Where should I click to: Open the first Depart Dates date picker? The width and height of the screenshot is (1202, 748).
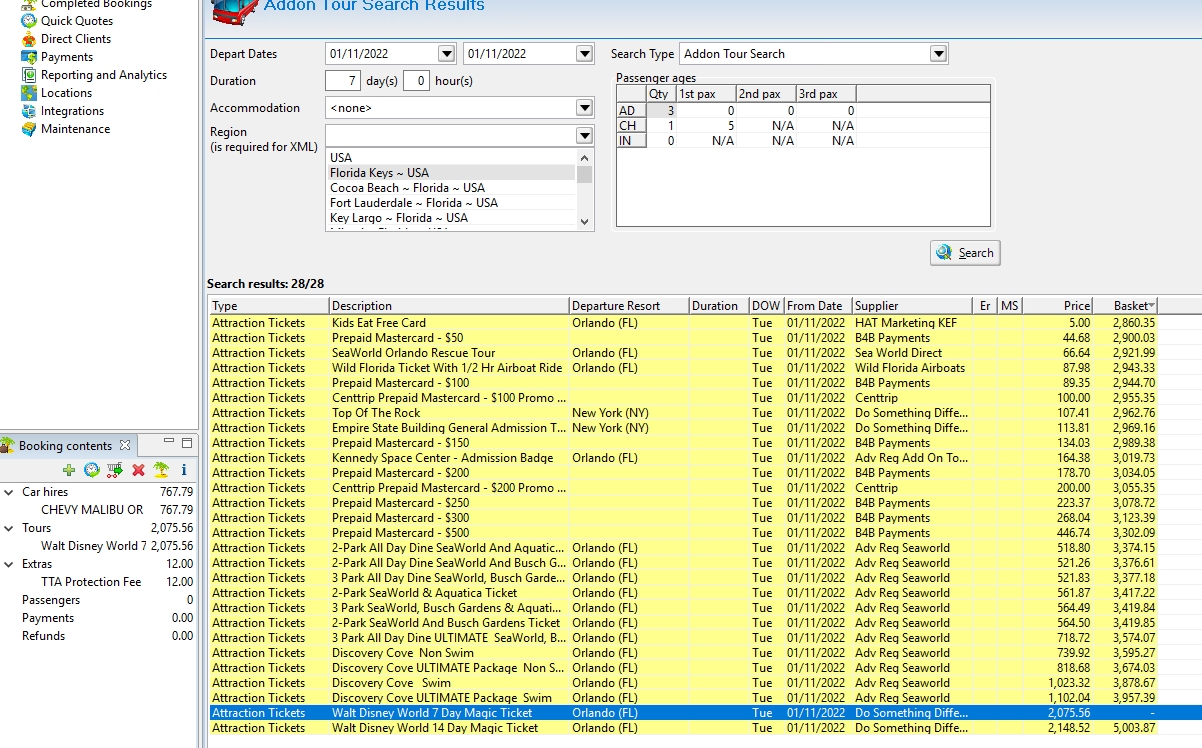pyautogui.click(x=446, y=54)
